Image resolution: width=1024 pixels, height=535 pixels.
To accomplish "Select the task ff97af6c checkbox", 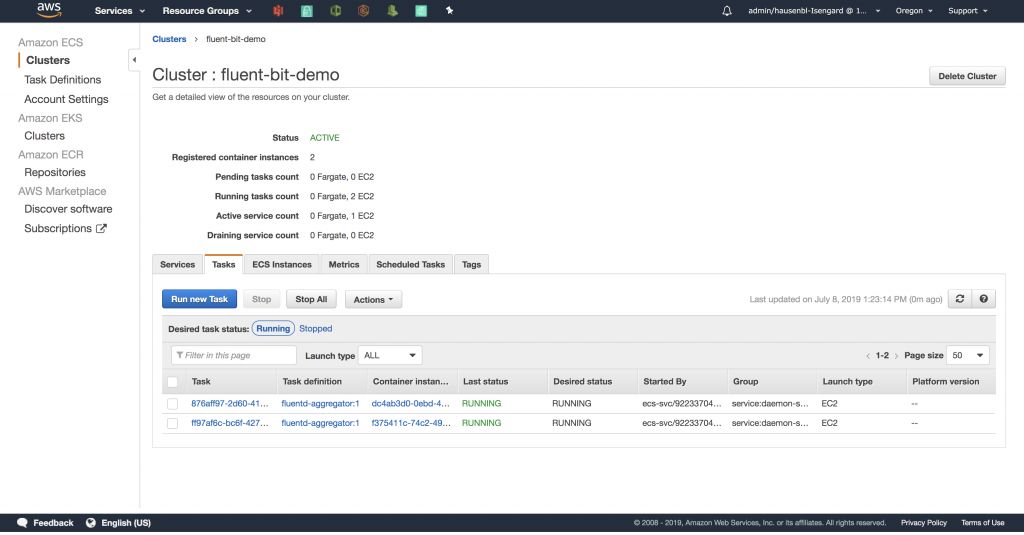I will [x=172, y=423].
